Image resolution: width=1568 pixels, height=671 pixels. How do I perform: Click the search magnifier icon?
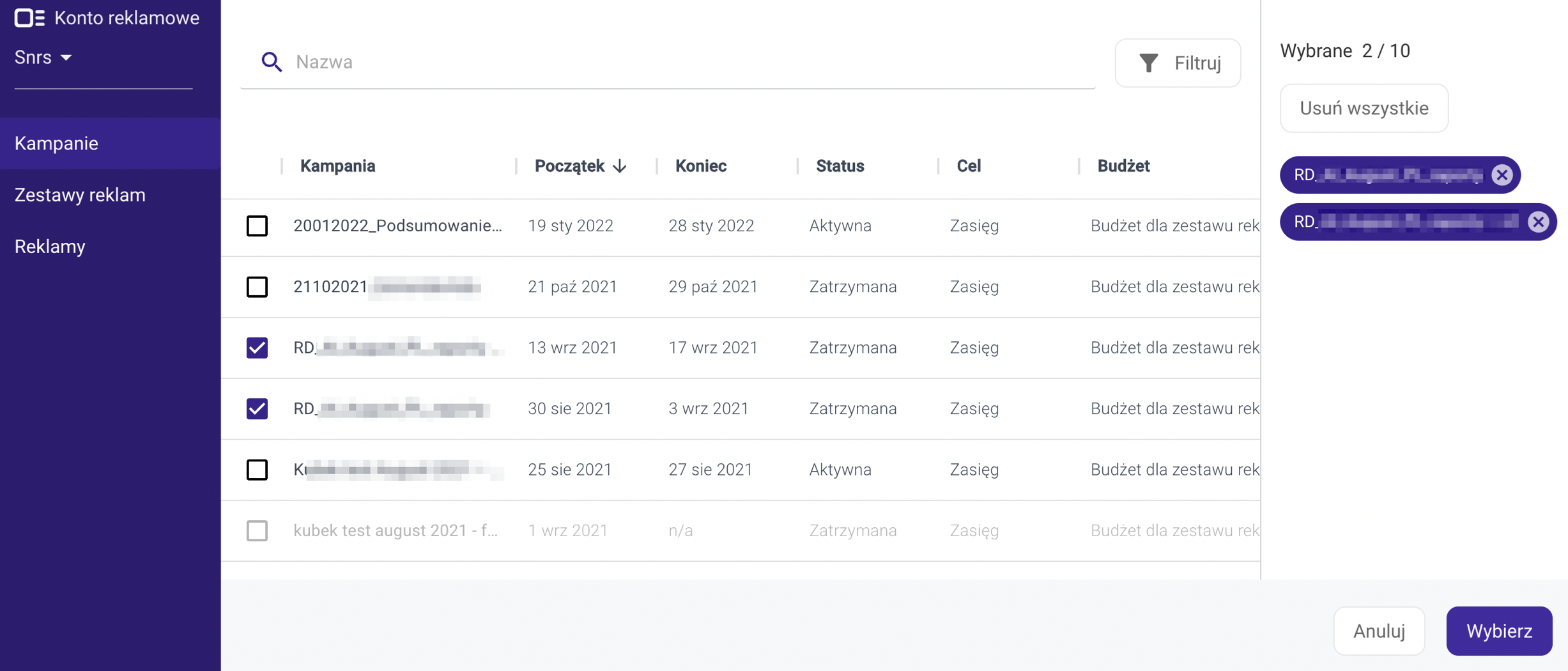coord(272,62)
